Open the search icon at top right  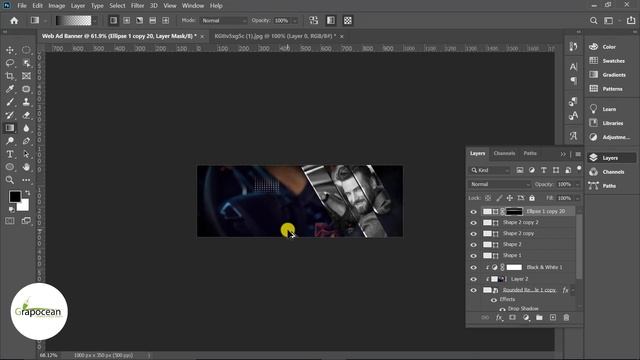(593, 20)
